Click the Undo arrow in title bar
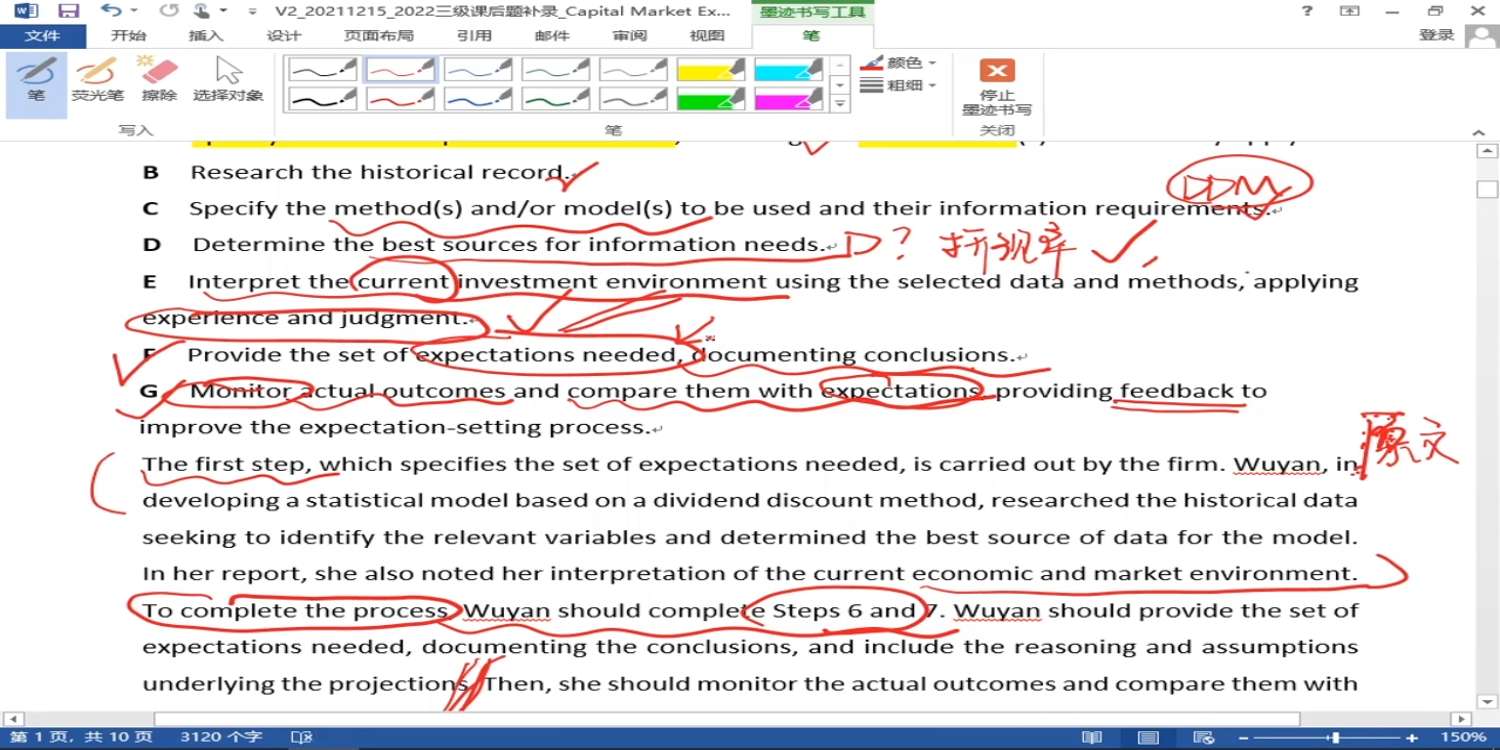Image resolution: width=1500 pixels, height=750 pixels. tap(111, 11)
